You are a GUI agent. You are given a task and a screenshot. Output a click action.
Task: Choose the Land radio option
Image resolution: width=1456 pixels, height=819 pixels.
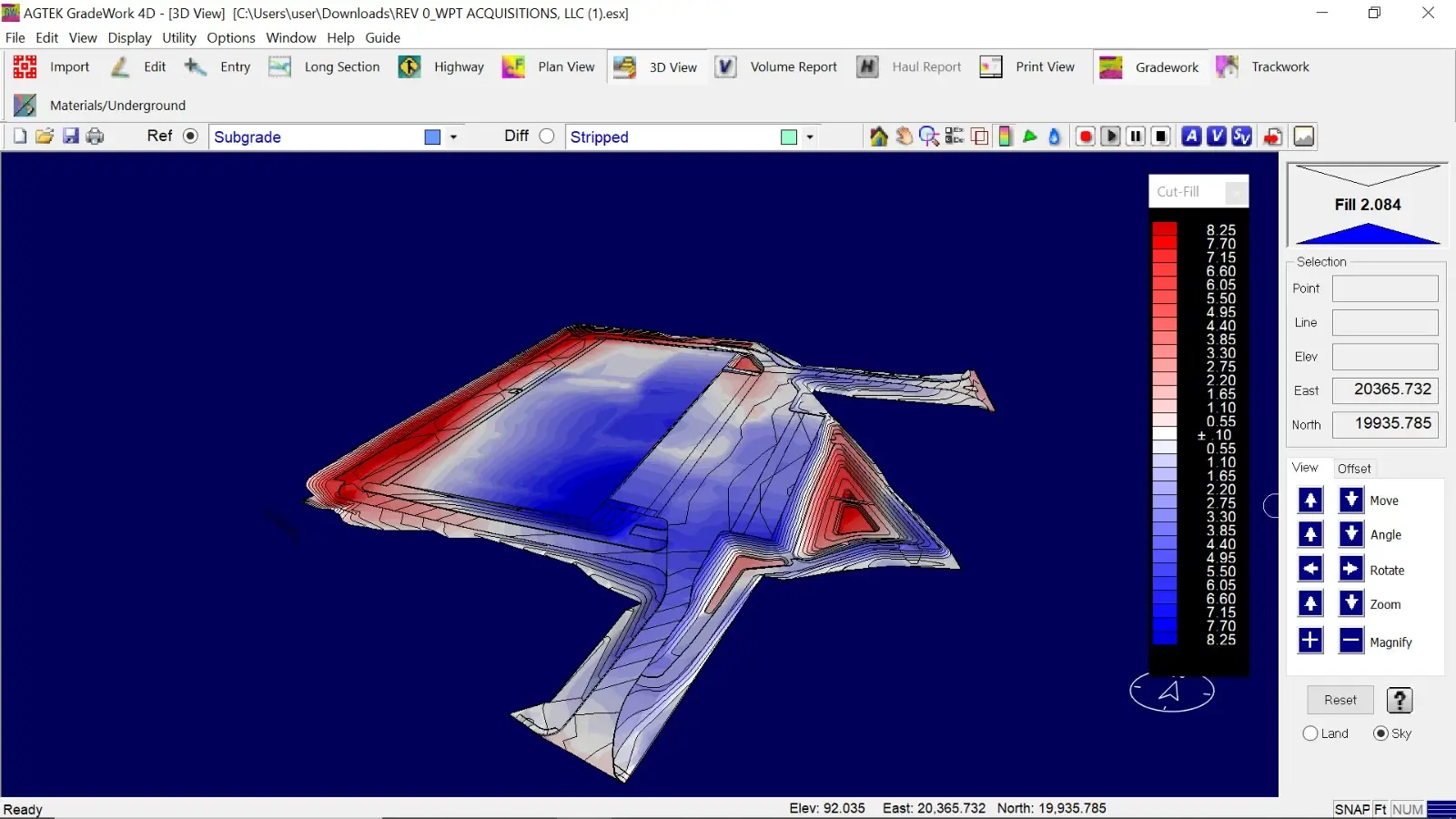pyautogui.click(x=1310, y=733)
